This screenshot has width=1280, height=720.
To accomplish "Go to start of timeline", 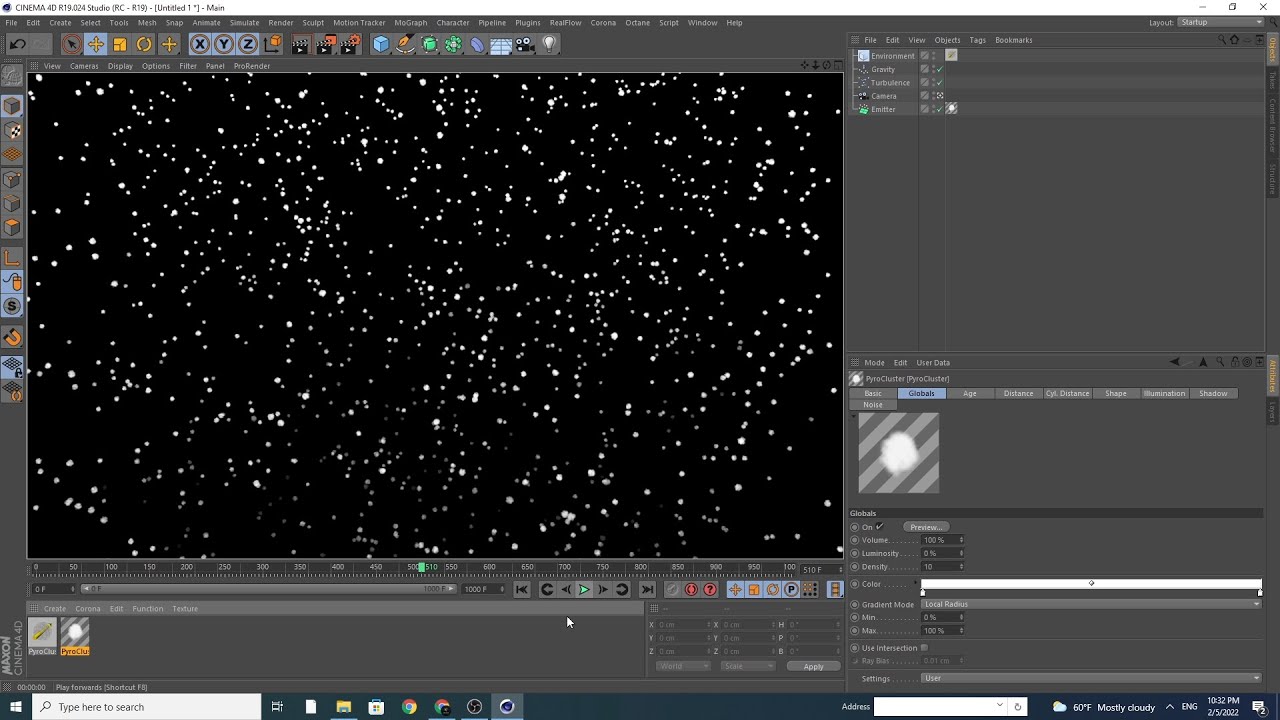I will (x=522, y=590).
